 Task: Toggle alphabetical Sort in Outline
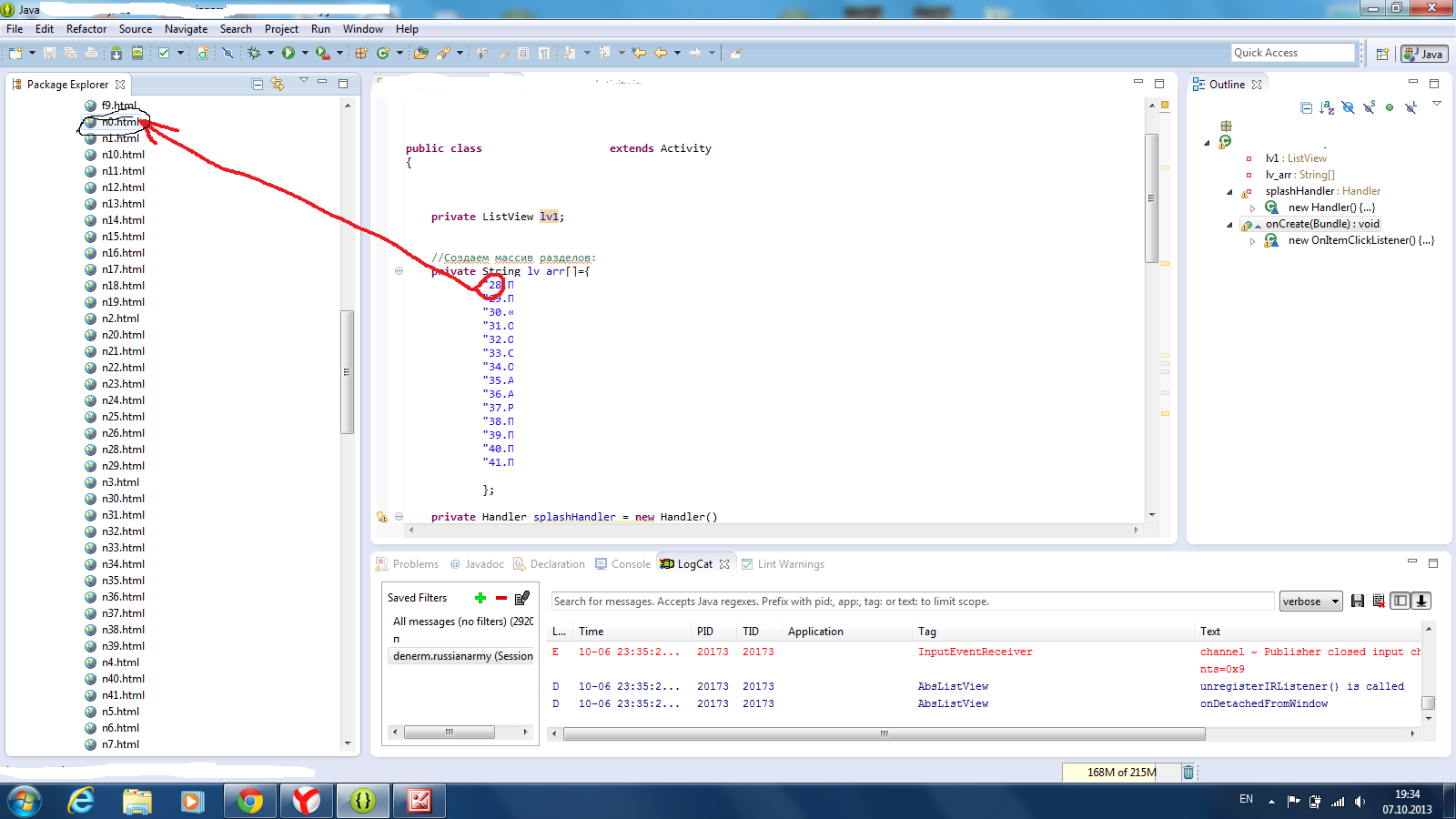coord(1327,107)
